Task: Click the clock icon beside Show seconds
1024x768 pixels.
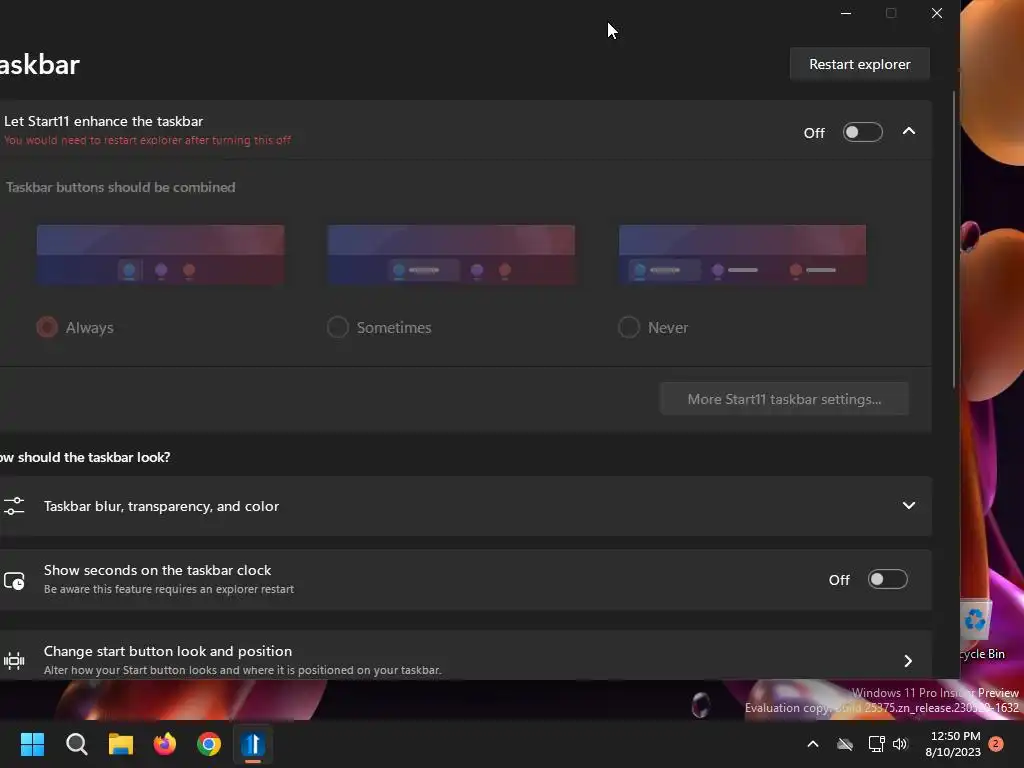Action: point(14,581)
